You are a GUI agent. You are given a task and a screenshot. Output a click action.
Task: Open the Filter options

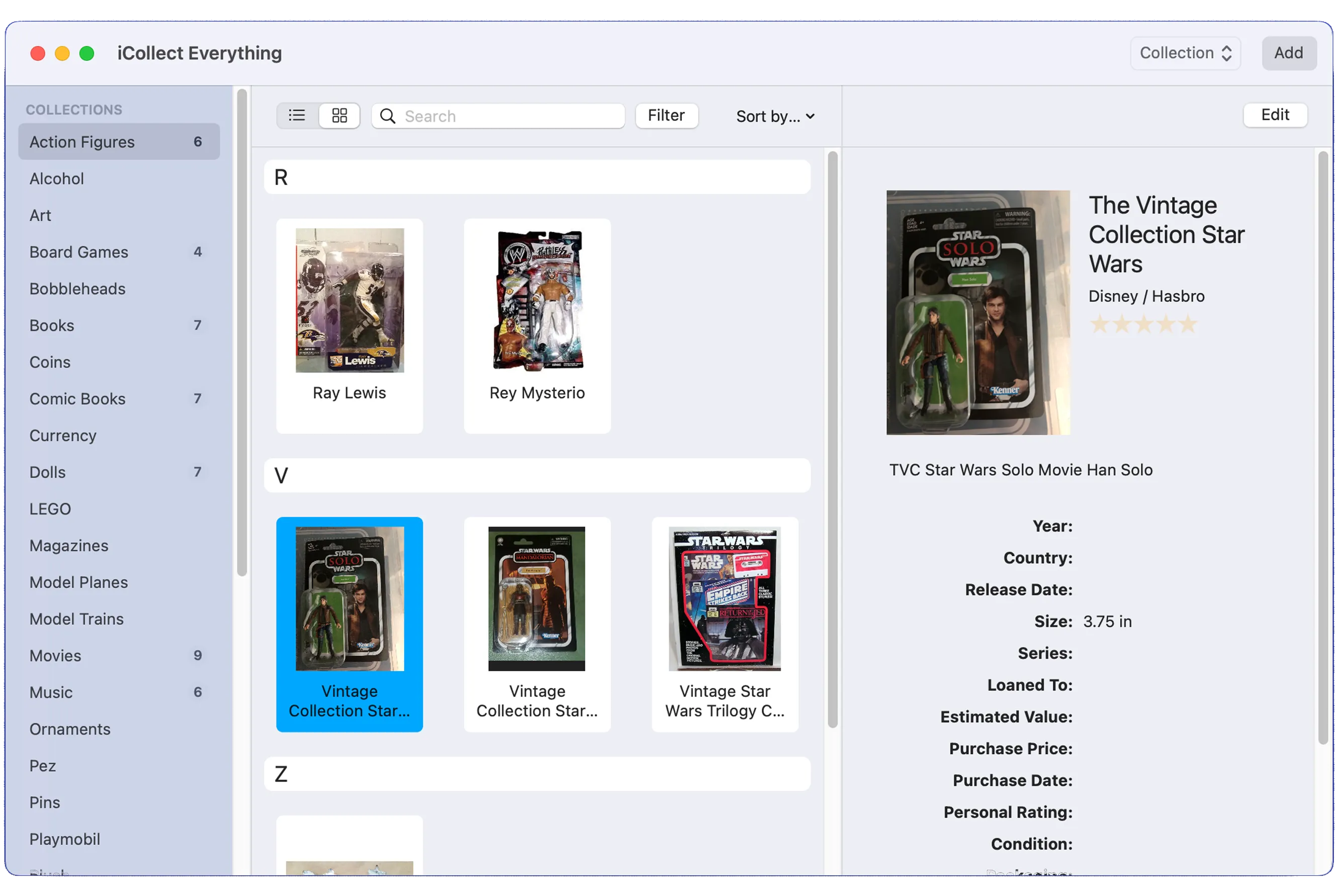coord(666,116)
